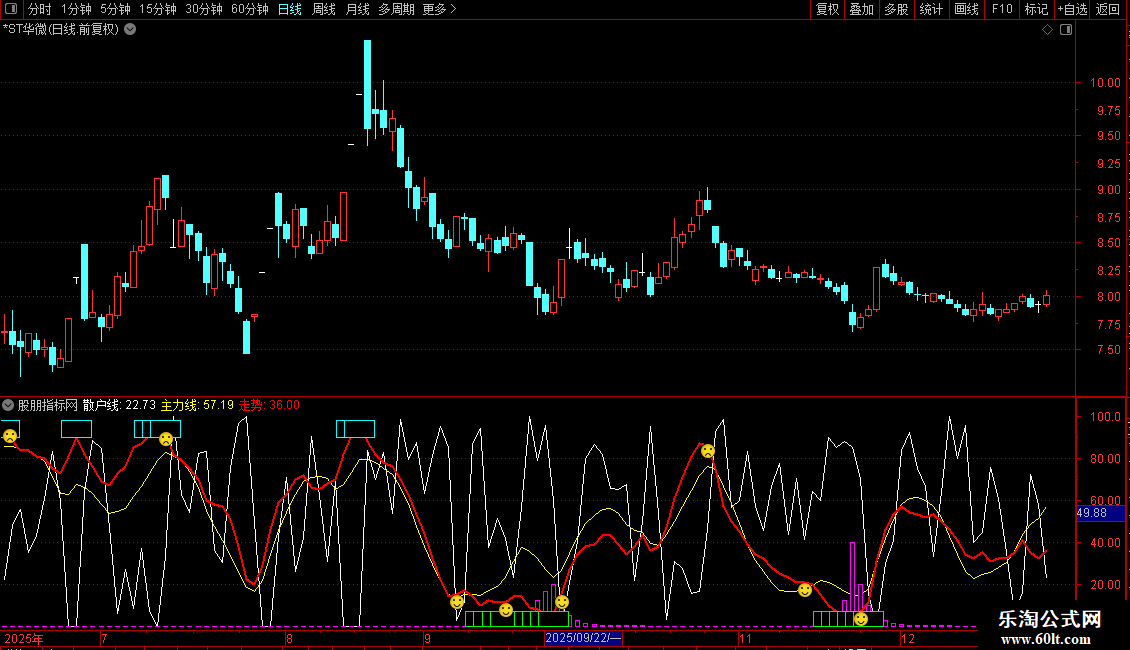The width and height of the screenshot is (1130, 650).
Task: Click the month 7 label on time axis
Action: tap(104, 638)
